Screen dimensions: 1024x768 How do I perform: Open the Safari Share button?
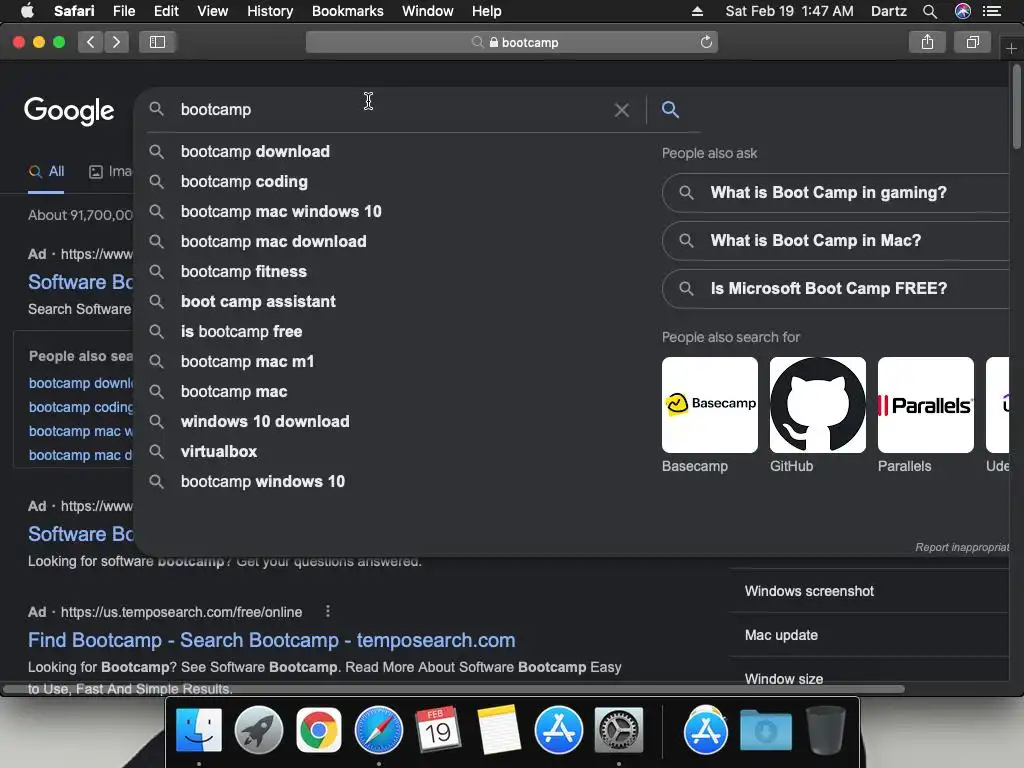click(927, 42)
